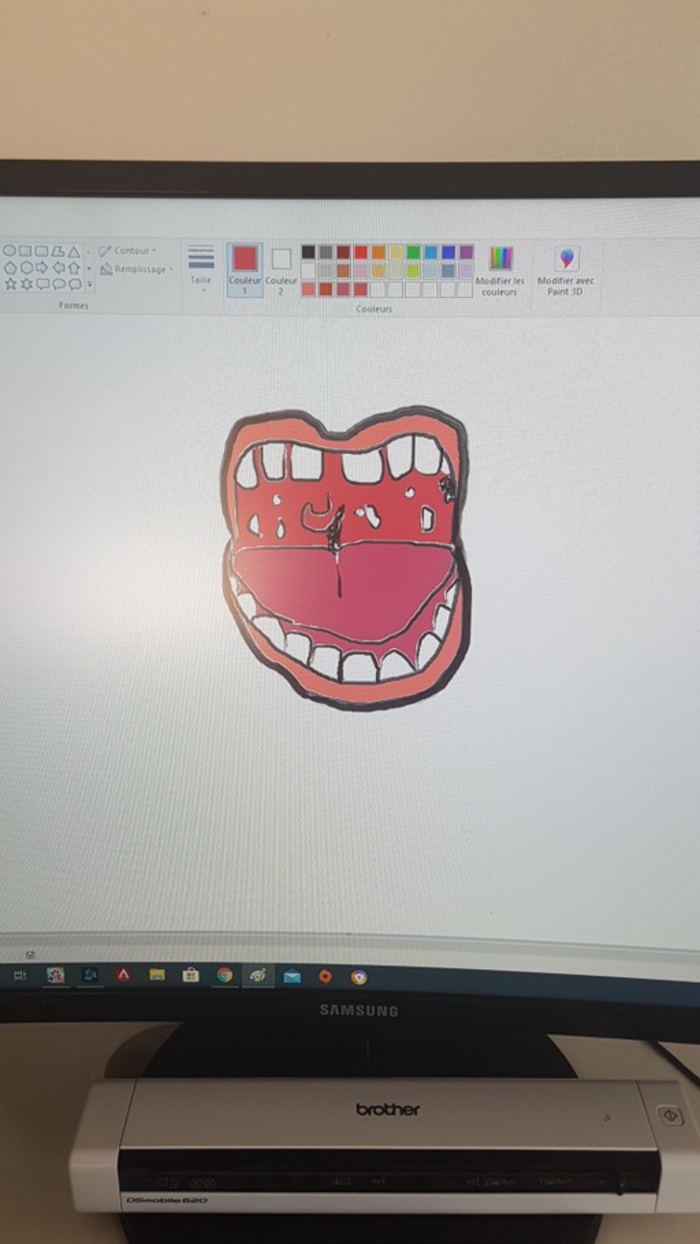
Task: Pick the green color swatch
Action: [x=413, y=252]
